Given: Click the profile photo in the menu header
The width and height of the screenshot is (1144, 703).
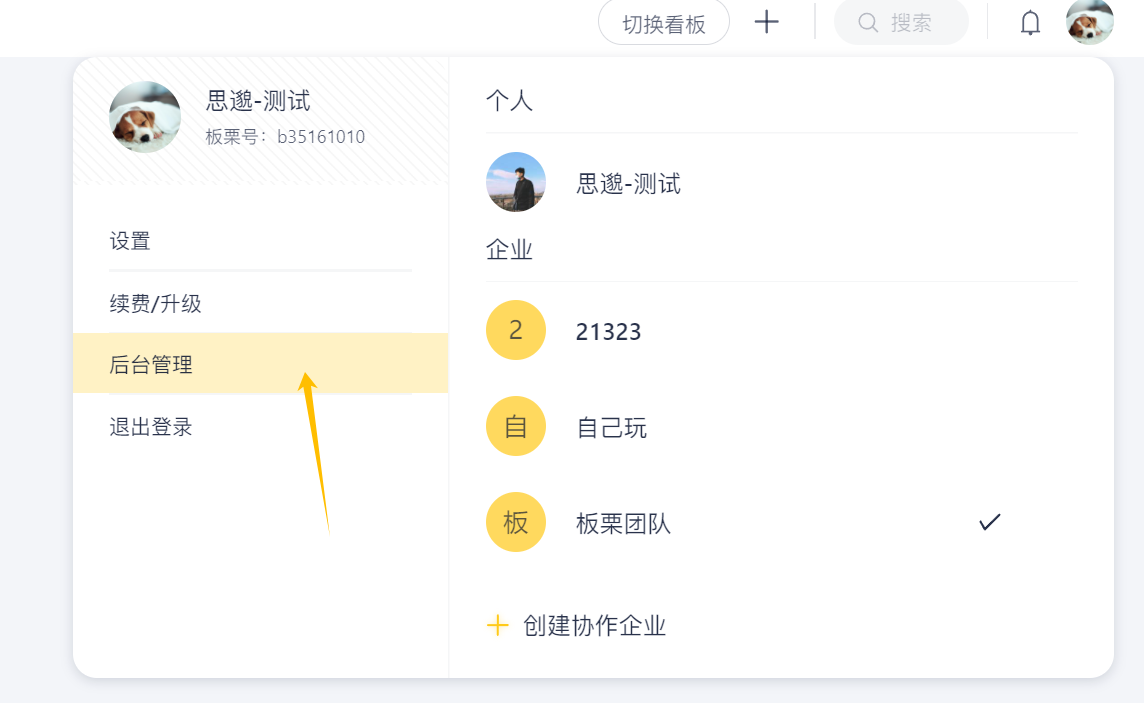Looking at the screenshot, I should pyautogui.click(x=145, y=117).
